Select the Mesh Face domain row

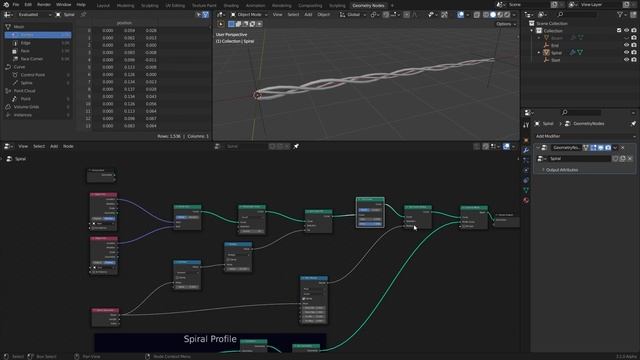(38, 51)
